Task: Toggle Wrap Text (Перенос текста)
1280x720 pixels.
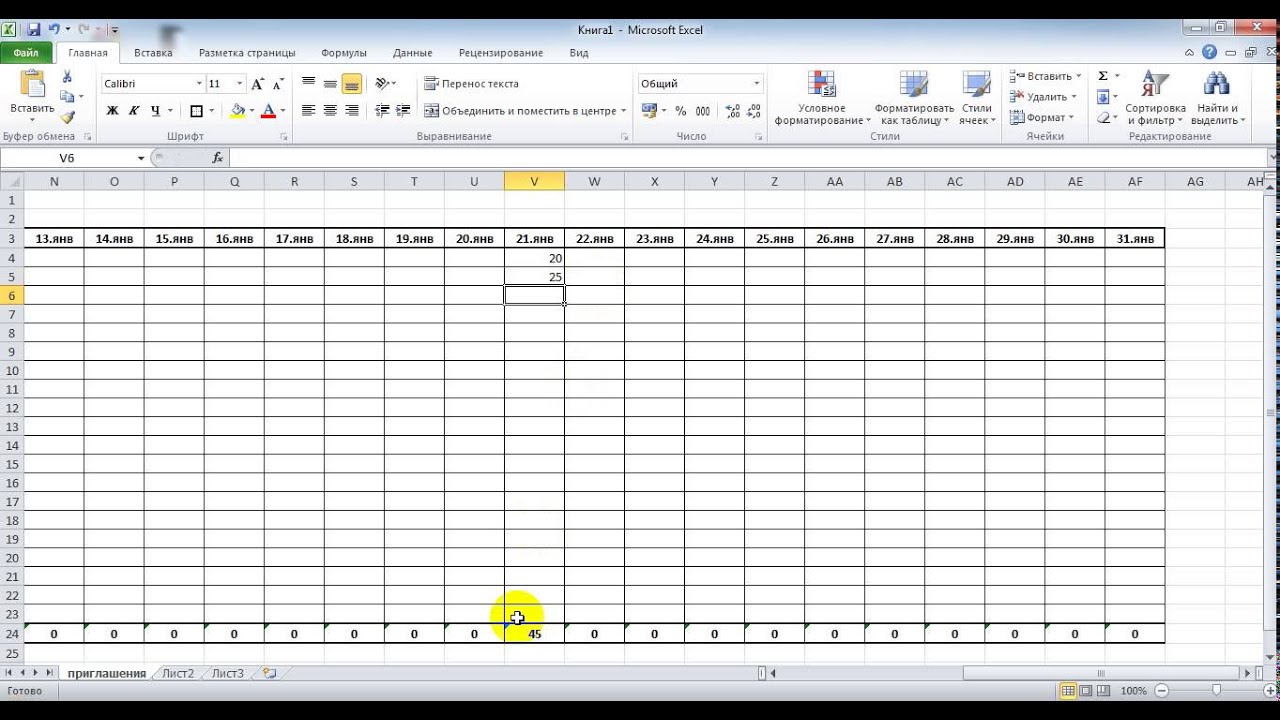Action: click(471, 84)
